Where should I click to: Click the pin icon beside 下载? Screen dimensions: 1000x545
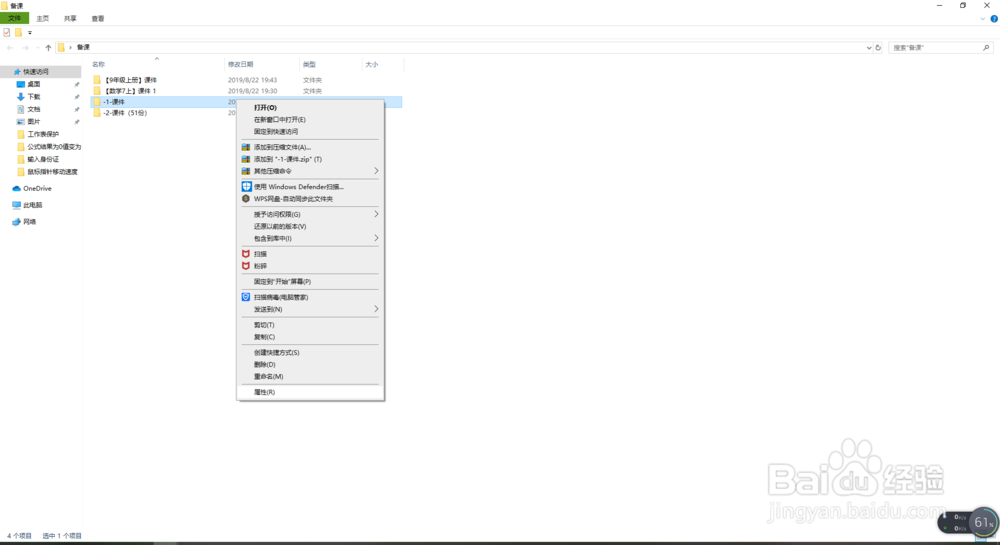click(77, 97)
